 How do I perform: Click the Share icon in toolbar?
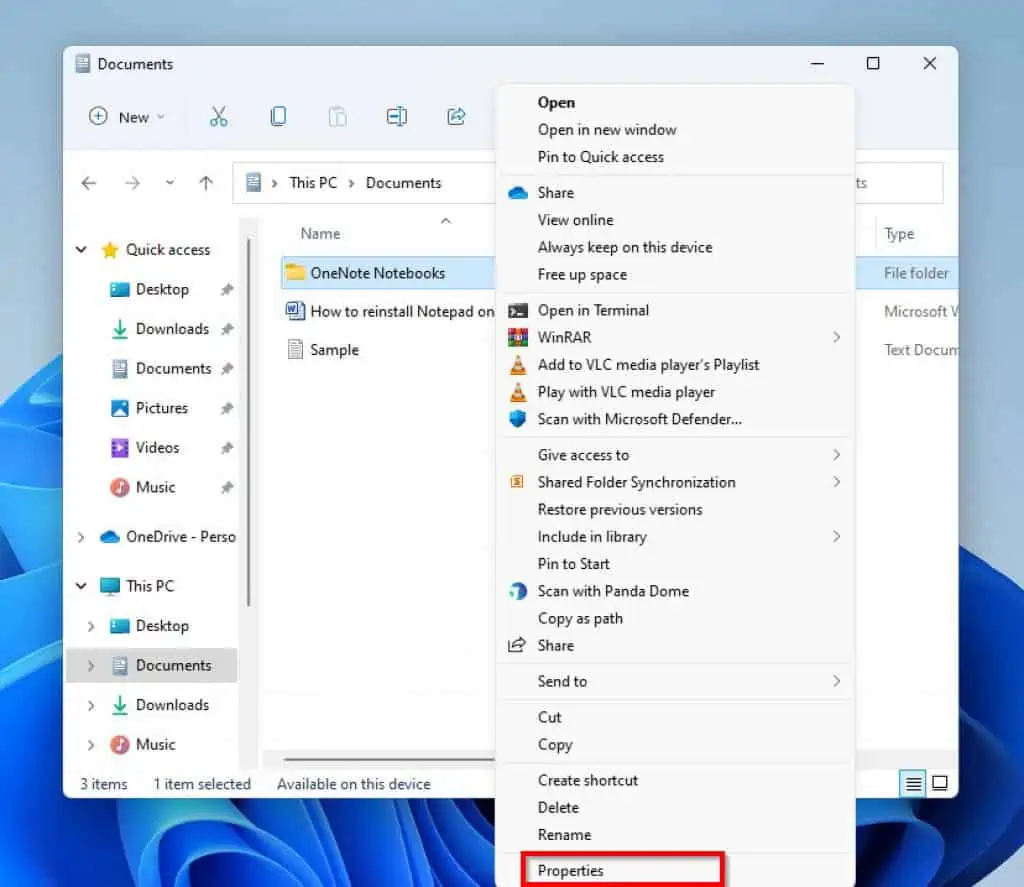point(456,117)
